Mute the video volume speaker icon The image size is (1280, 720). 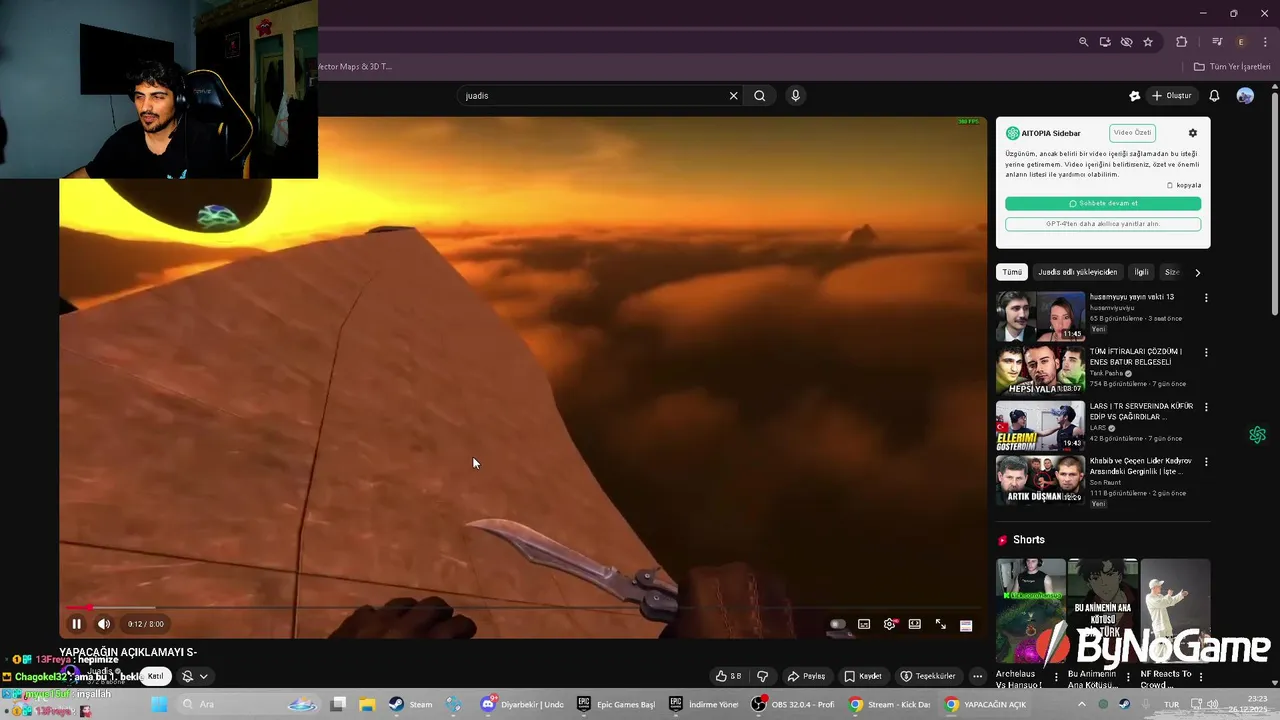pos(104,624)
